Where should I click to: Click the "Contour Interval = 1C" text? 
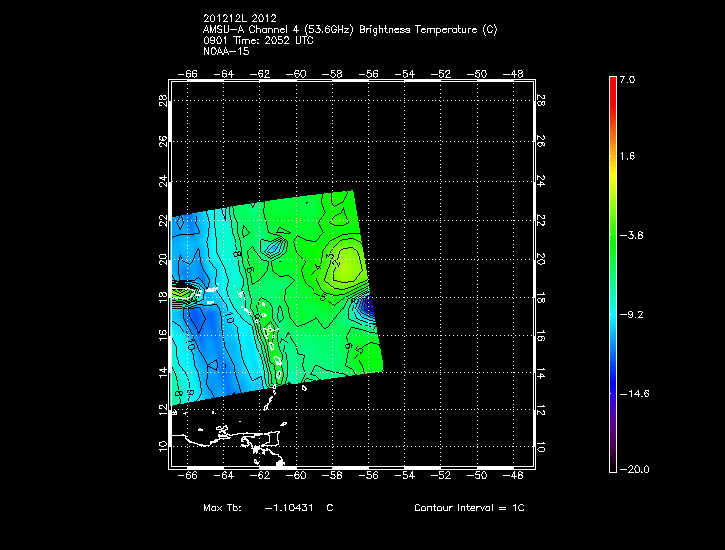[469, 508]
